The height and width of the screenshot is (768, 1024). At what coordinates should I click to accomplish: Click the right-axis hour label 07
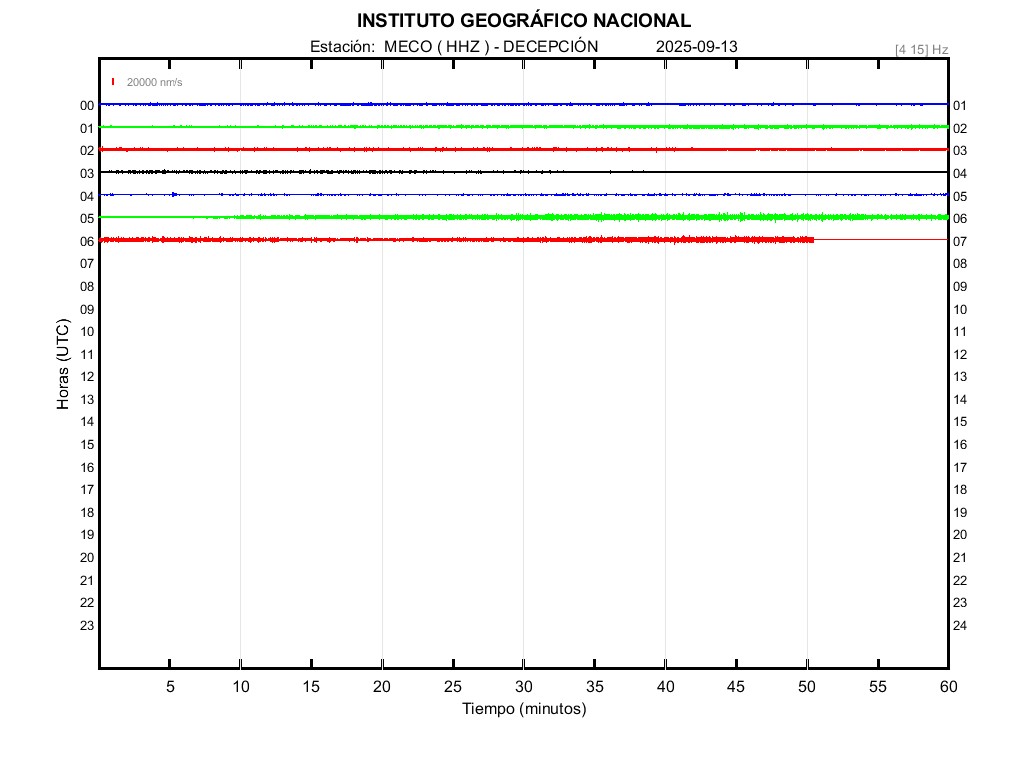tap(960, 242)
